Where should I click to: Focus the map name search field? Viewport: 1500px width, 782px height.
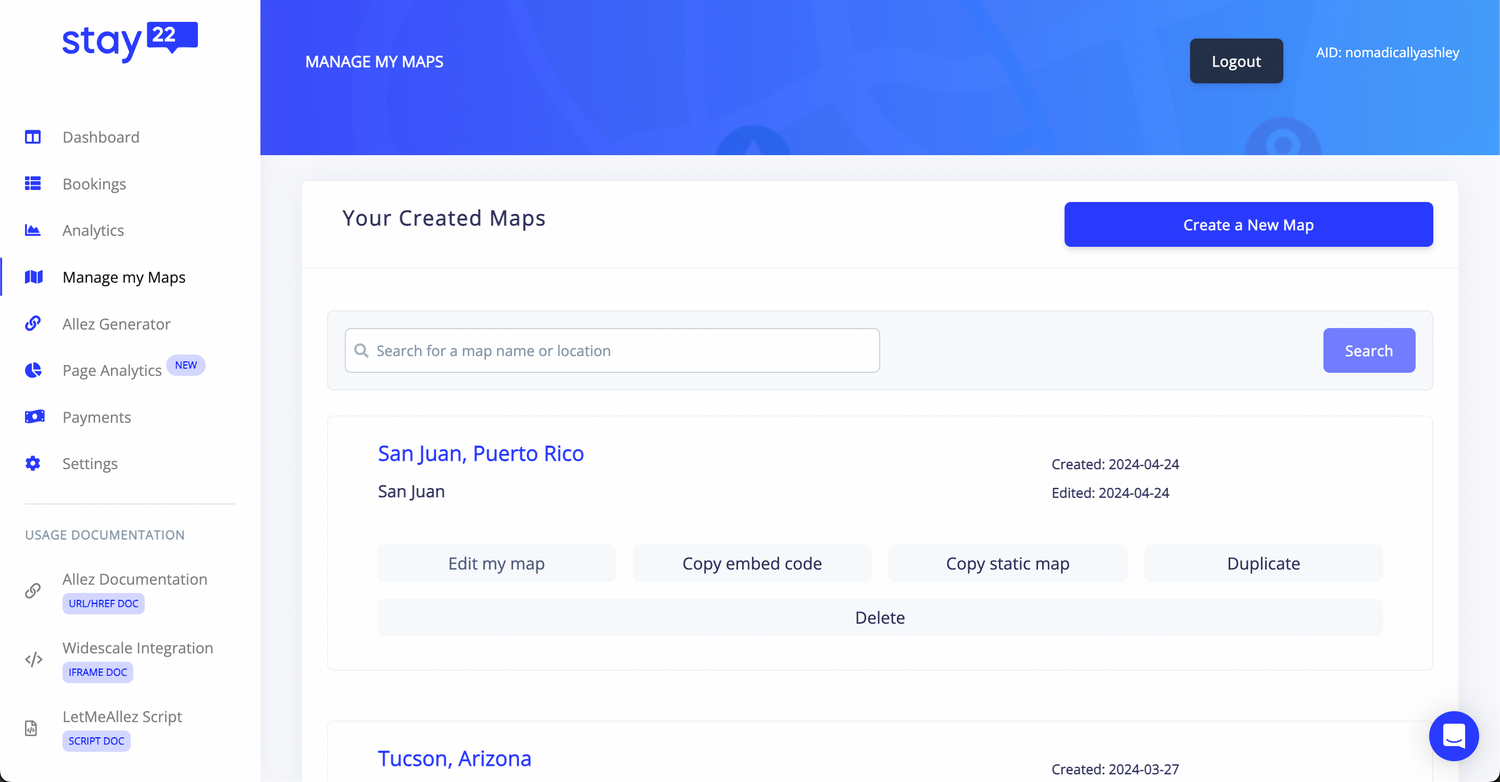tap(612, 351)
